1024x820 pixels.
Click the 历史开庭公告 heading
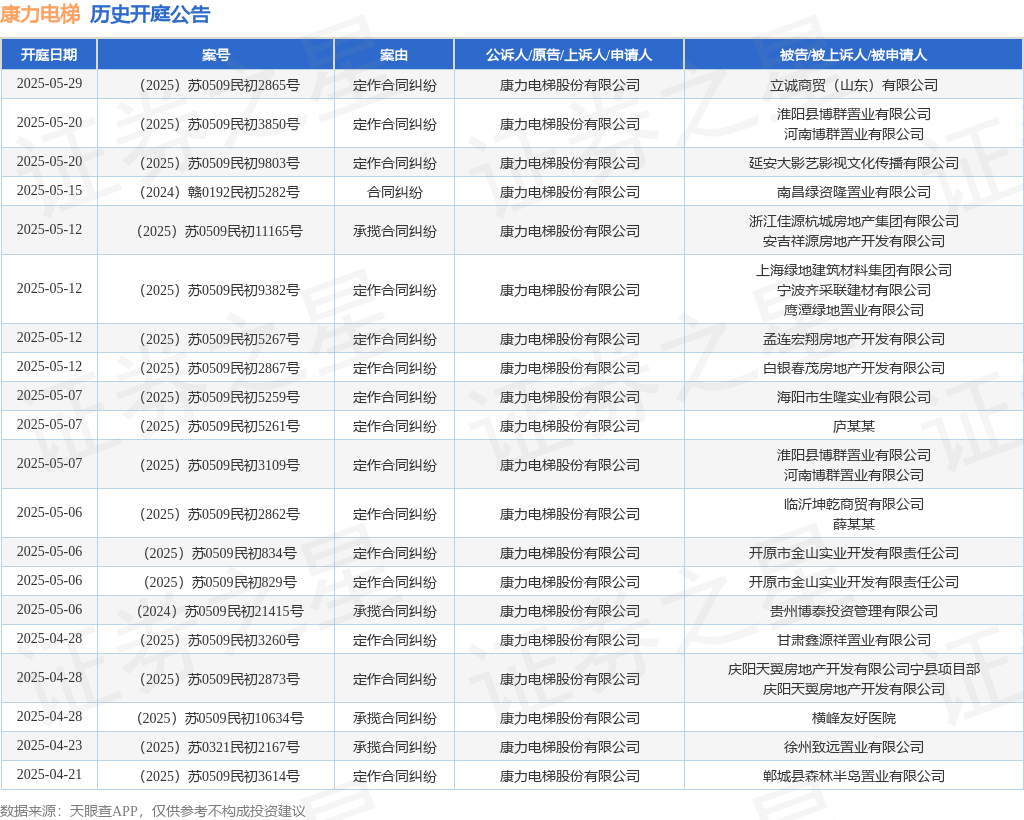tap(150, 14)
